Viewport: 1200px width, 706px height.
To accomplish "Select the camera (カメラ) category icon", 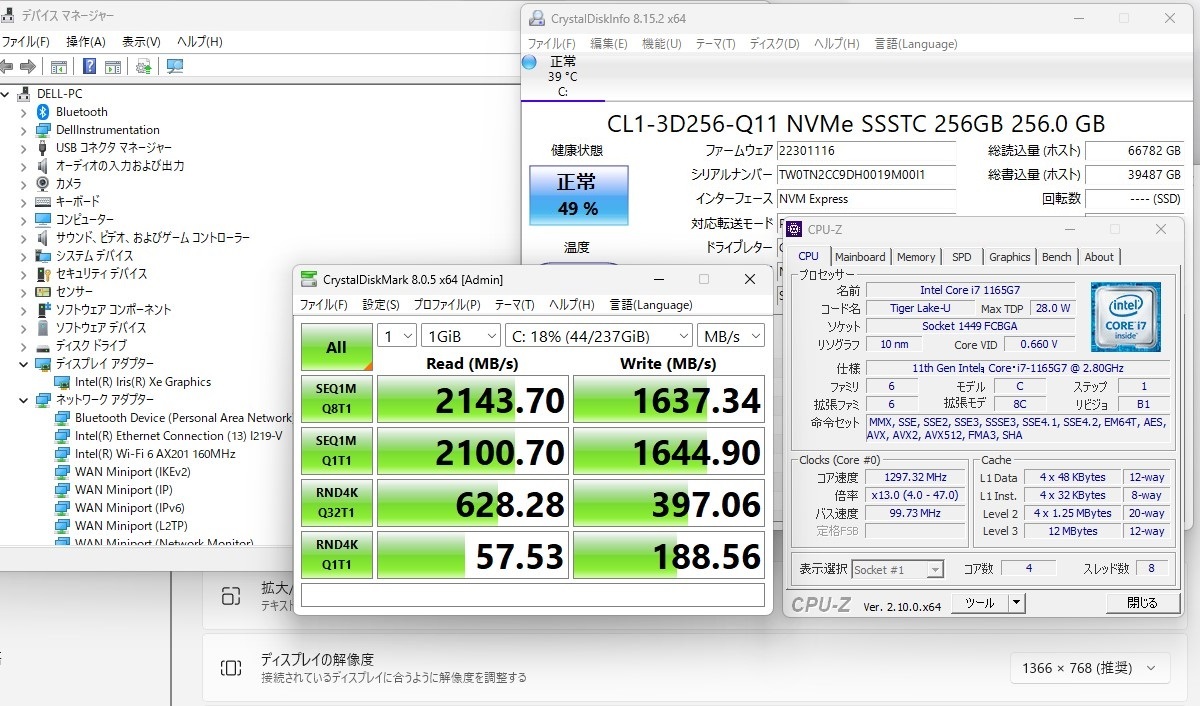I will [43, 184].
